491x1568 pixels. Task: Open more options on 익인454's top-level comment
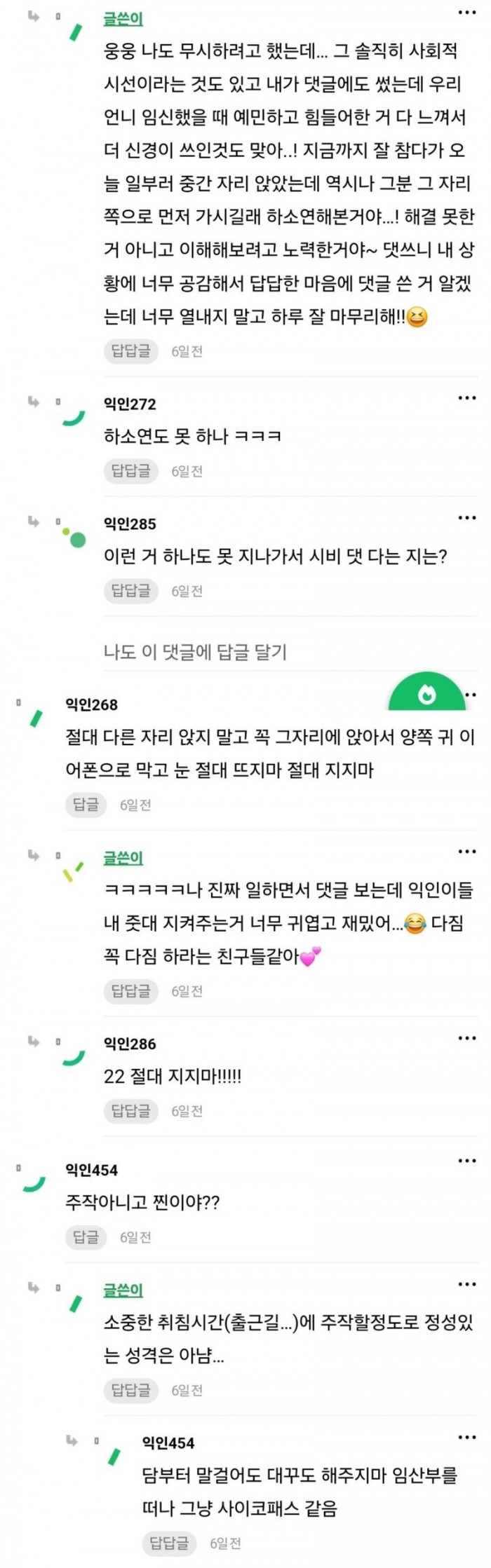click(x=466, y=1161)
